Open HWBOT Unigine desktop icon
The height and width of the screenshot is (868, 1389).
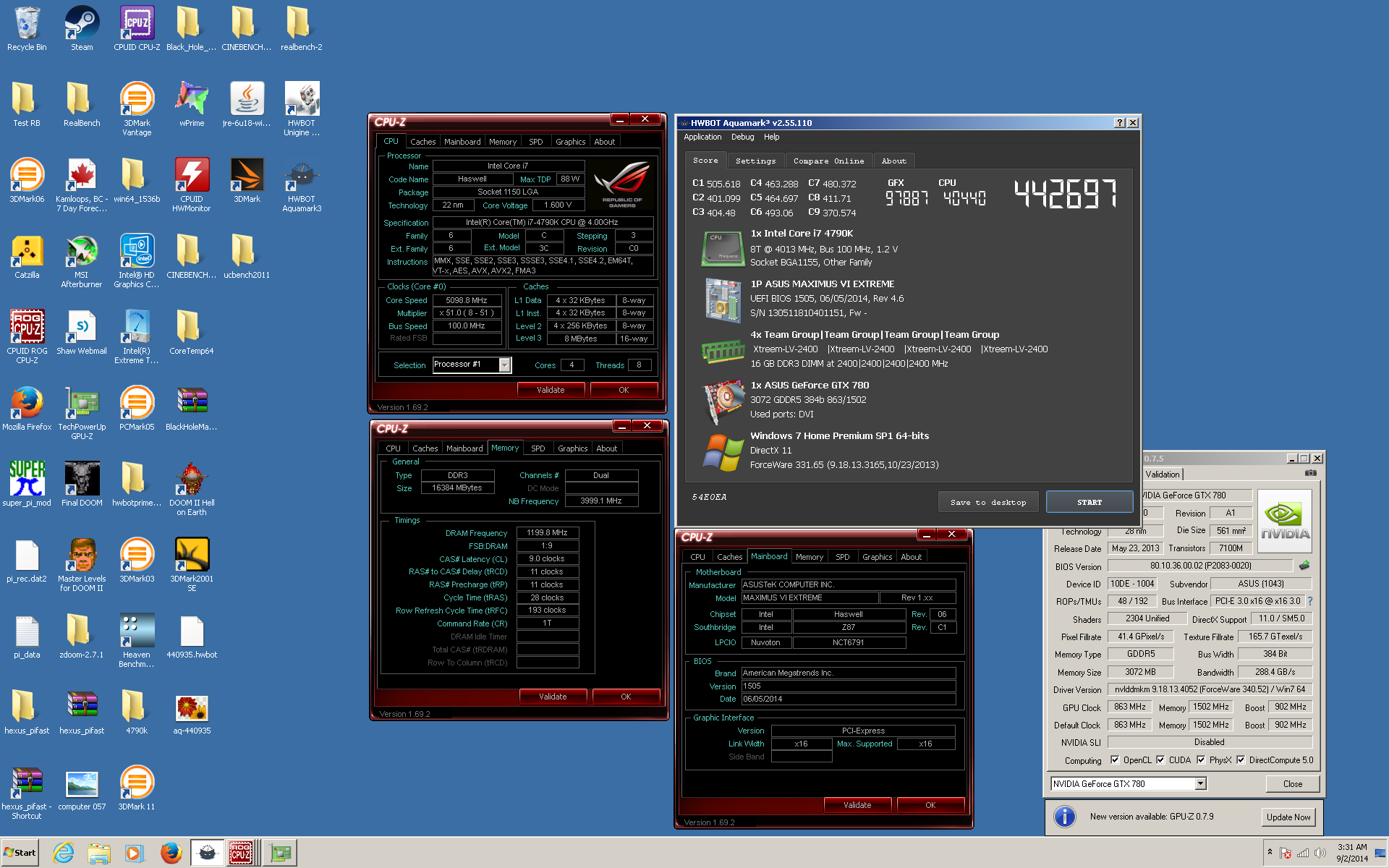tap(302, 109)
